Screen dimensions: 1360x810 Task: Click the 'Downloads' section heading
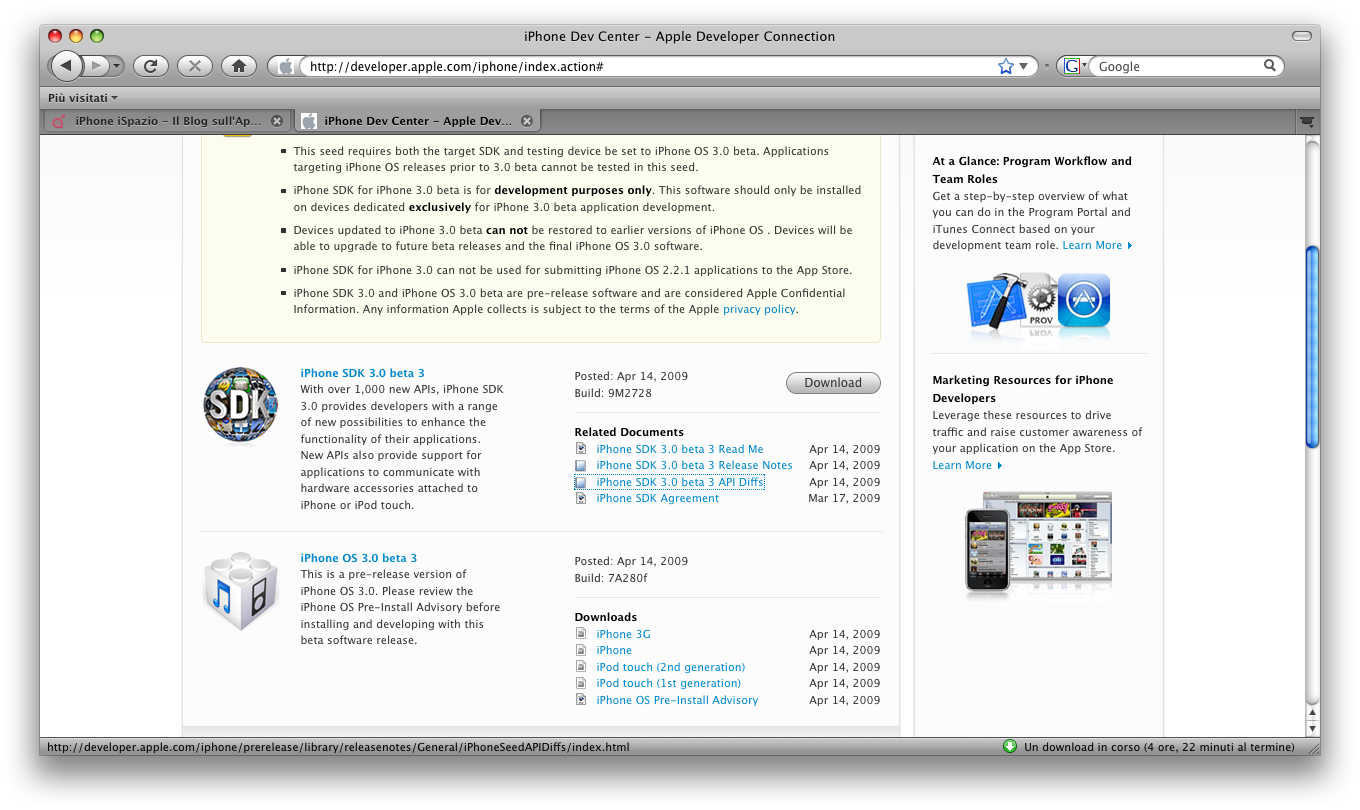tap(606, 617)
